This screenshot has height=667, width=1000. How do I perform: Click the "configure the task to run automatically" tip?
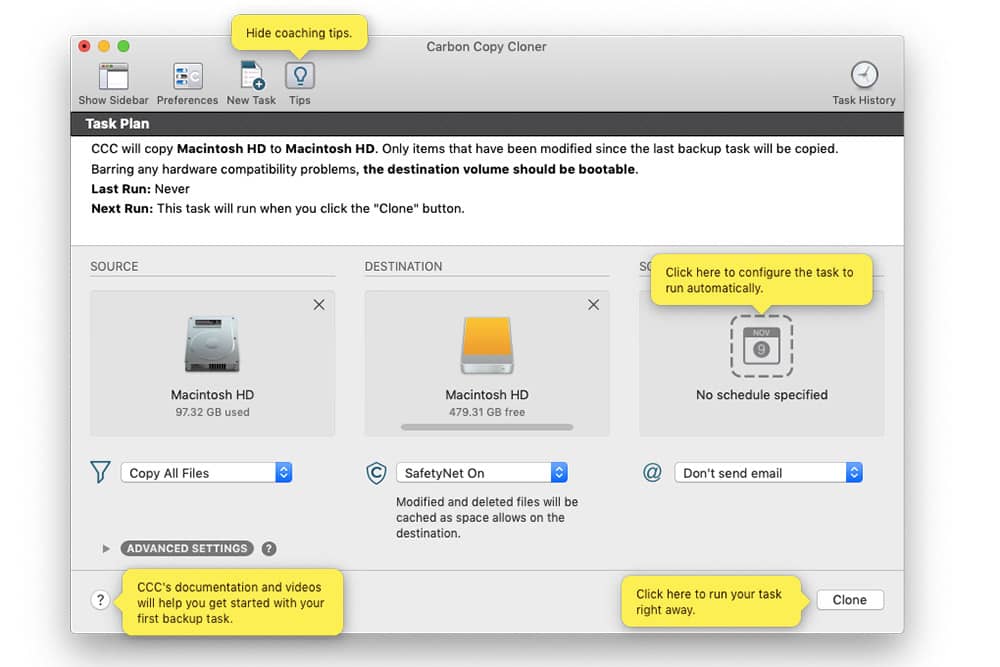coord(761,280)
